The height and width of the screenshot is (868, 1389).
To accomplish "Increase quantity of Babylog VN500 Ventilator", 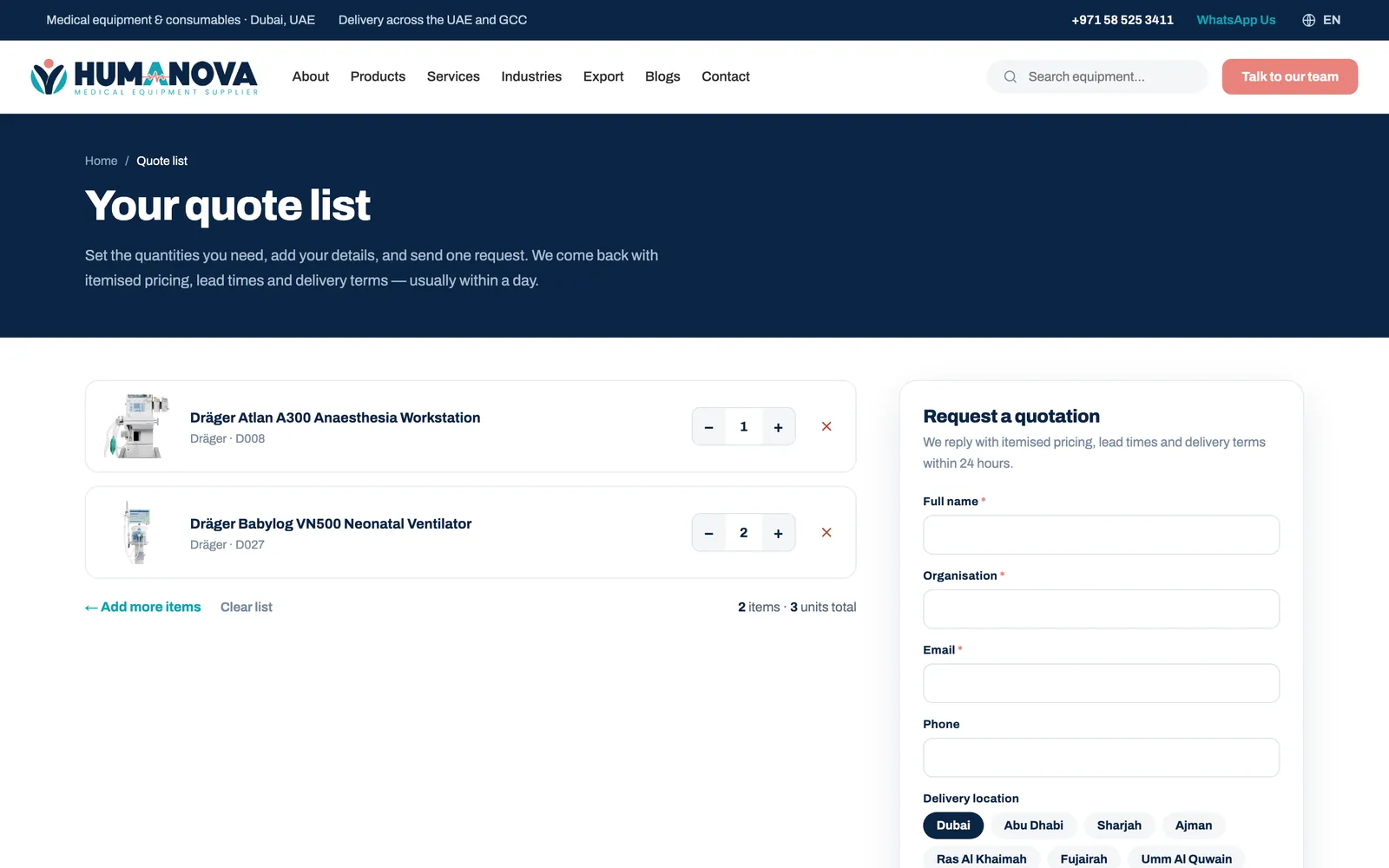I will pos(778,532).
